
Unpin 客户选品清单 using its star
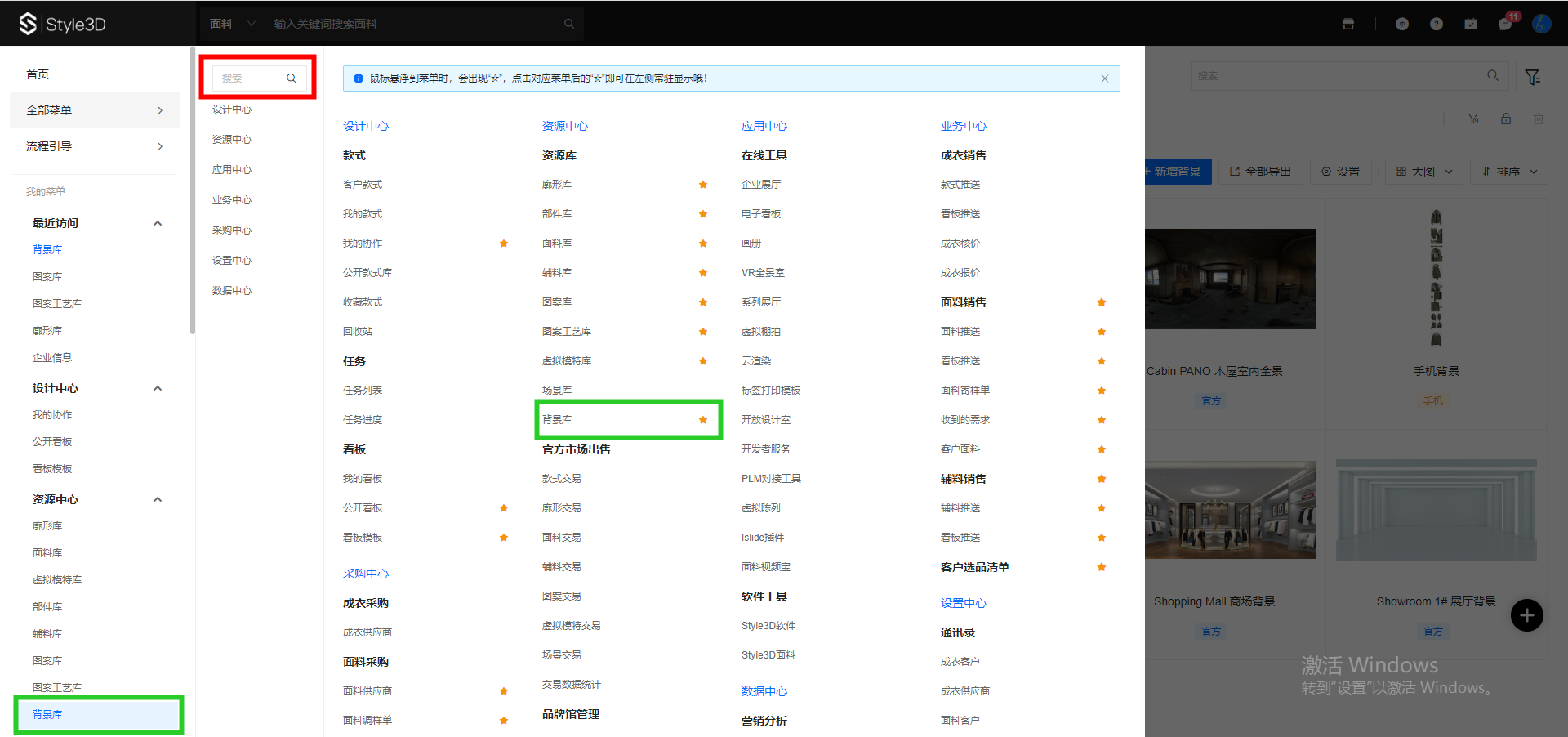coord(1102,567)
